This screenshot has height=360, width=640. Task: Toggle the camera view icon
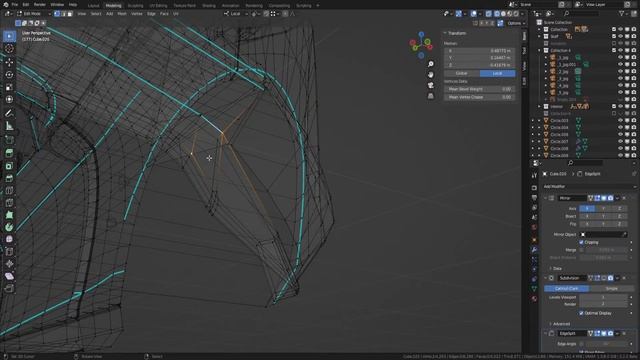(431, 85)
